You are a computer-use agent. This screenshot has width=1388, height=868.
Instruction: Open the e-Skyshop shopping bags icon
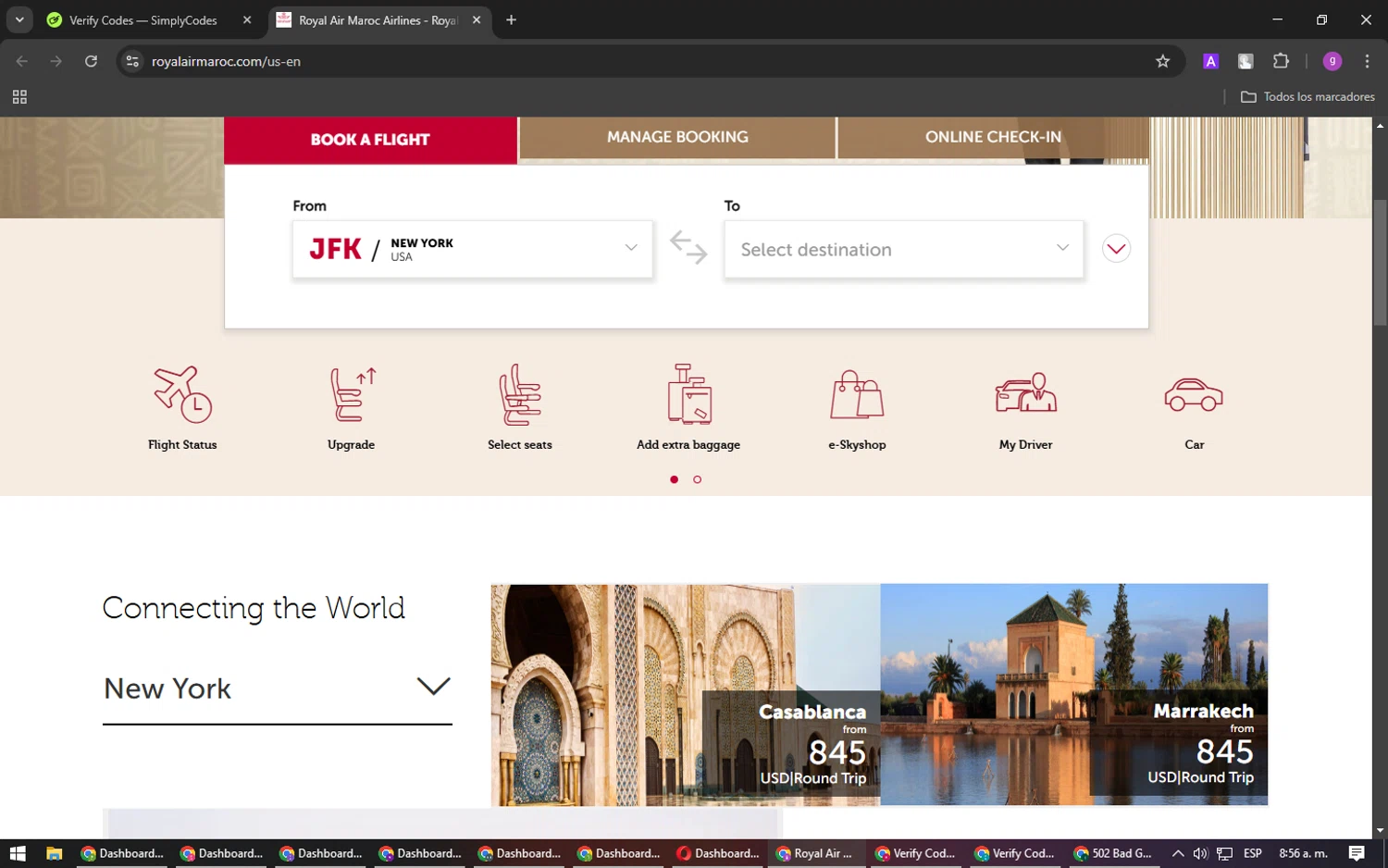tap(857, 395)
